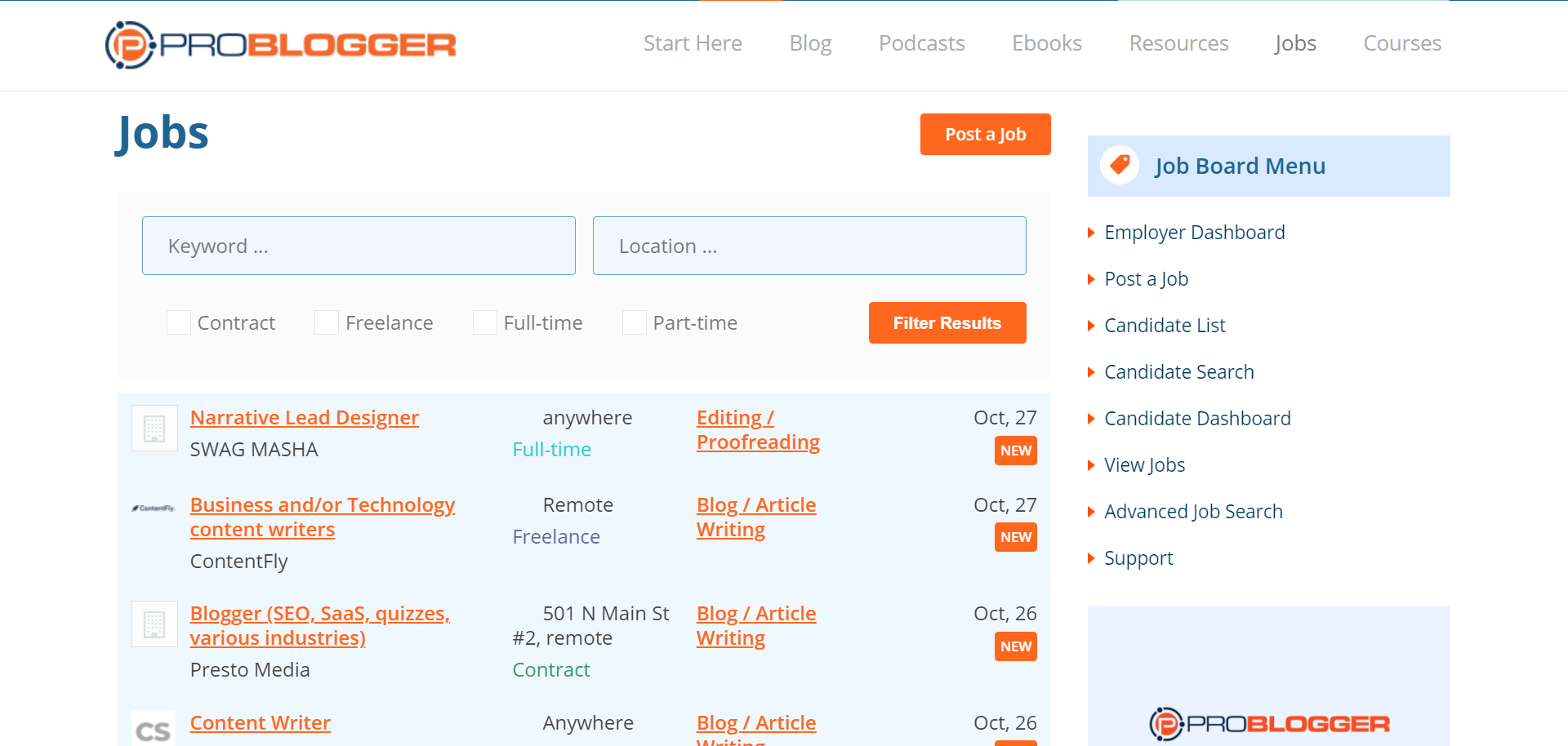Check the Full-time filter checkbox
This screenshot has width=1568, height=746.
485,323
